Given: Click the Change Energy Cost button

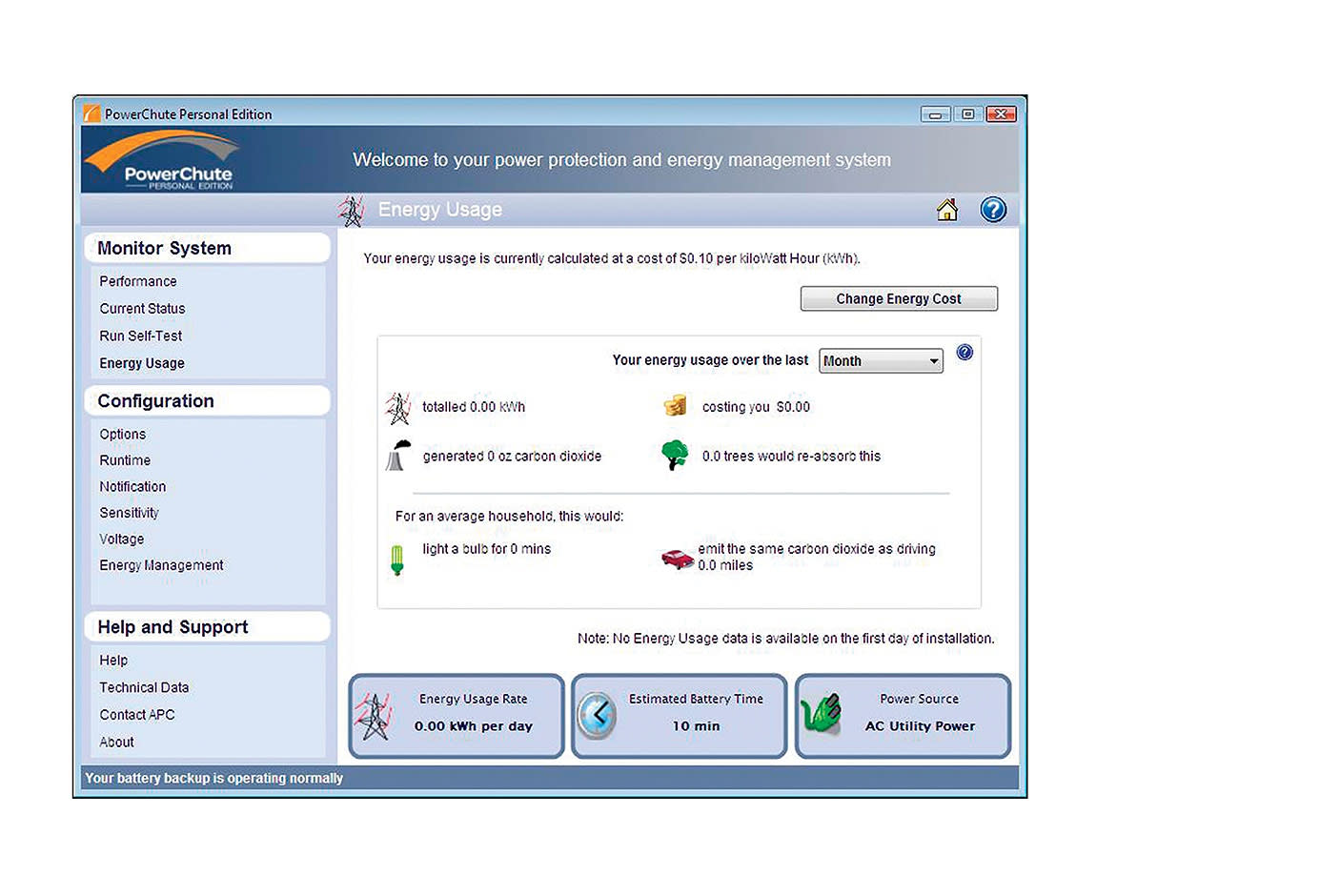Looking at the screenshot, I should [x=897, y=298].
